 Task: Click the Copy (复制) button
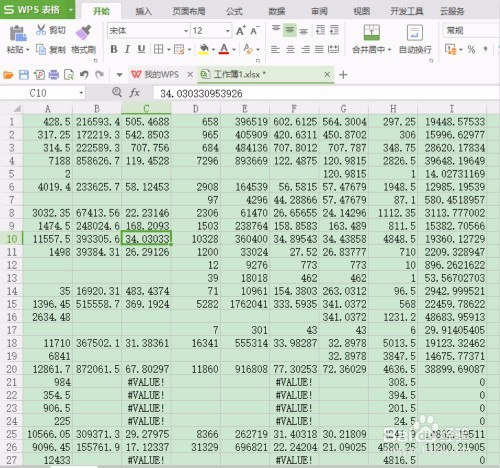pyautogui.click(x=51, y=50)
